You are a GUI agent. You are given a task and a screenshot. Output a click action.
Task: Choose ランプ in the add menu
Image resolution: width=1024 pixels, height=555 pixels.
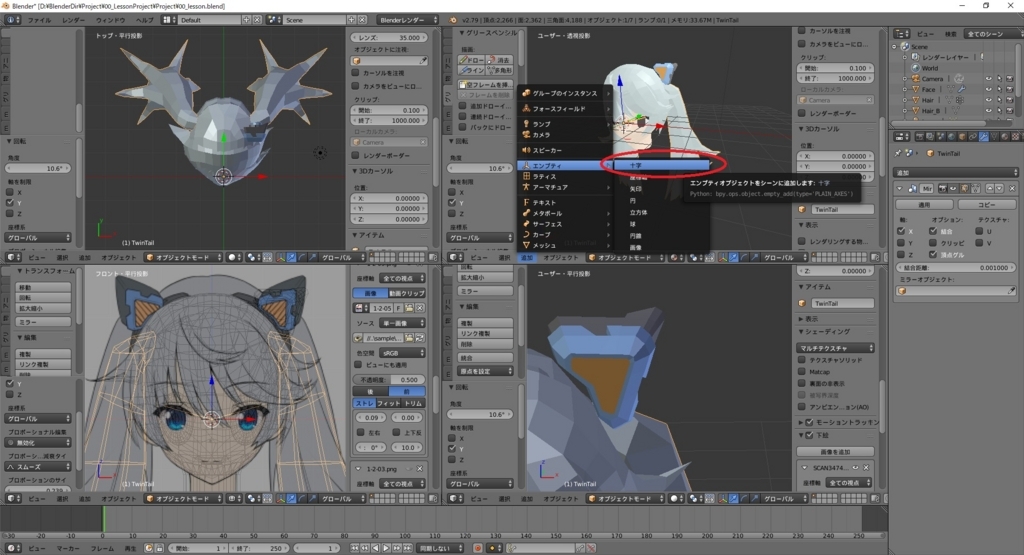coord(565,124)
